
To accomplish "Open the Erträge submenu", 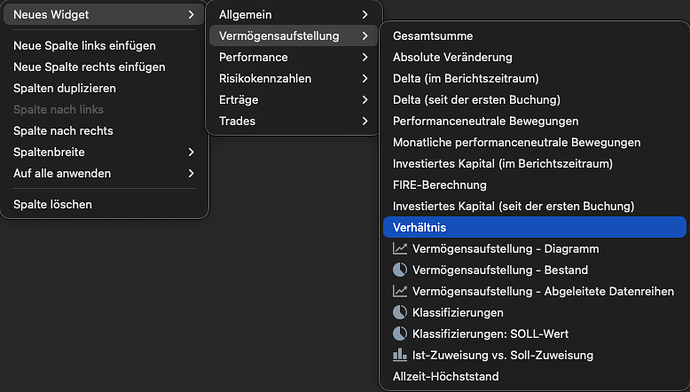I will (293, 100).
